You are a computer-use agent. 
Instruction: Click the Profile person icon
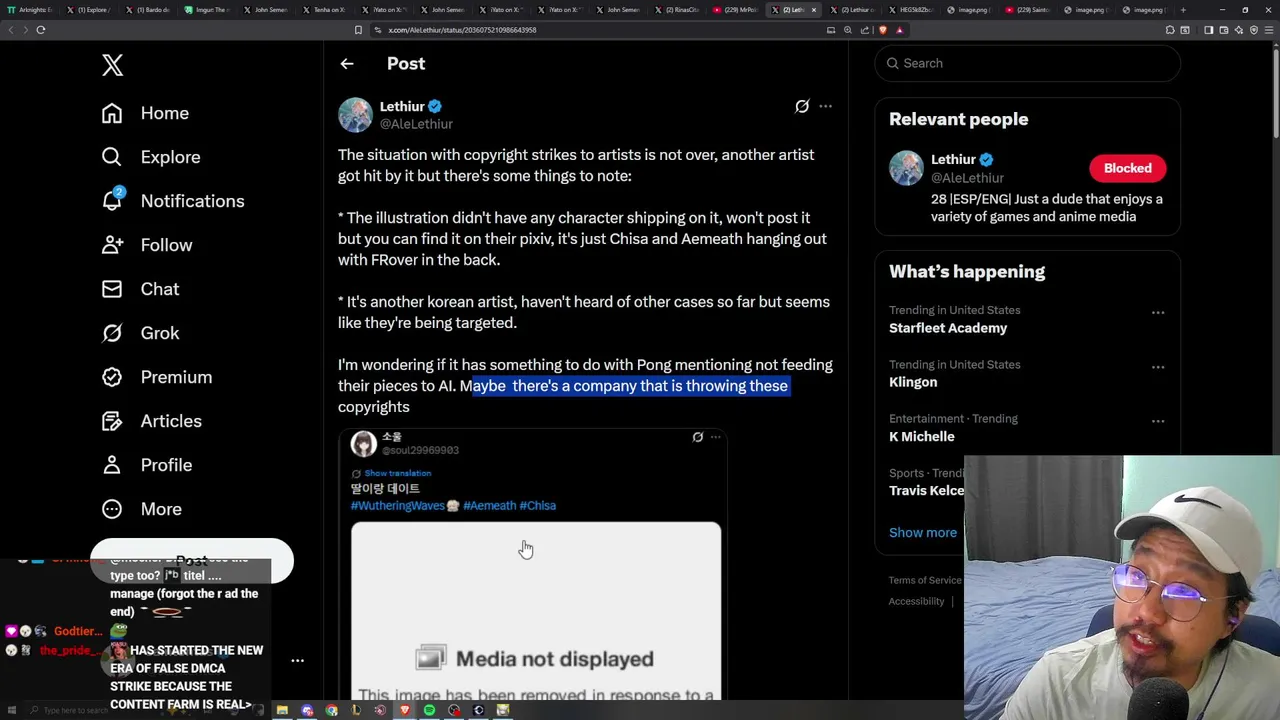tap(112, 465)
